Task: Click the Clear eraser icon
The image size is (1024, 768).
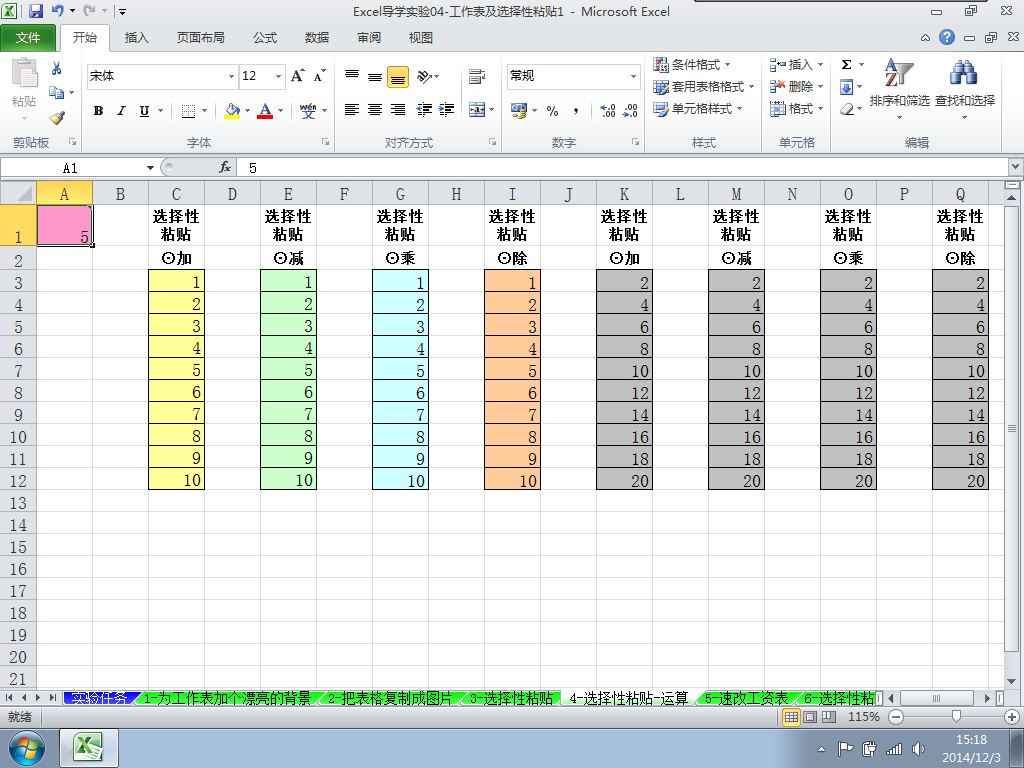Action: click(846, 109)
